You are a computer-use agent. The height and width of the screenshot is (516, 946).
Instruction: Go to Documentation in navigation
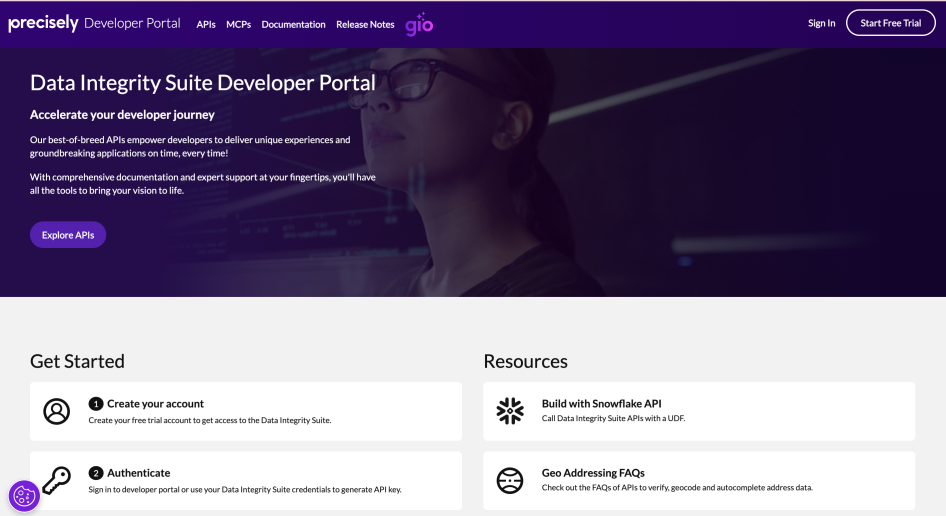[x=293, y=24]
